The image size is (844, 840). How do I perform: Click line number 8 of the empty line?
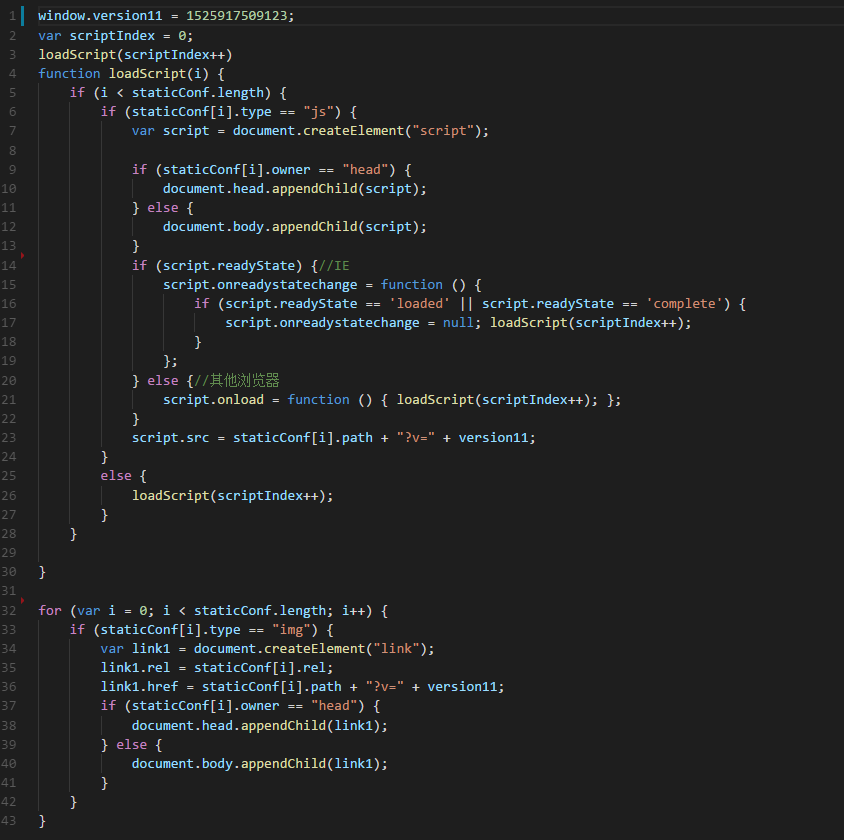pyautogui.click(x=12, y=151)
